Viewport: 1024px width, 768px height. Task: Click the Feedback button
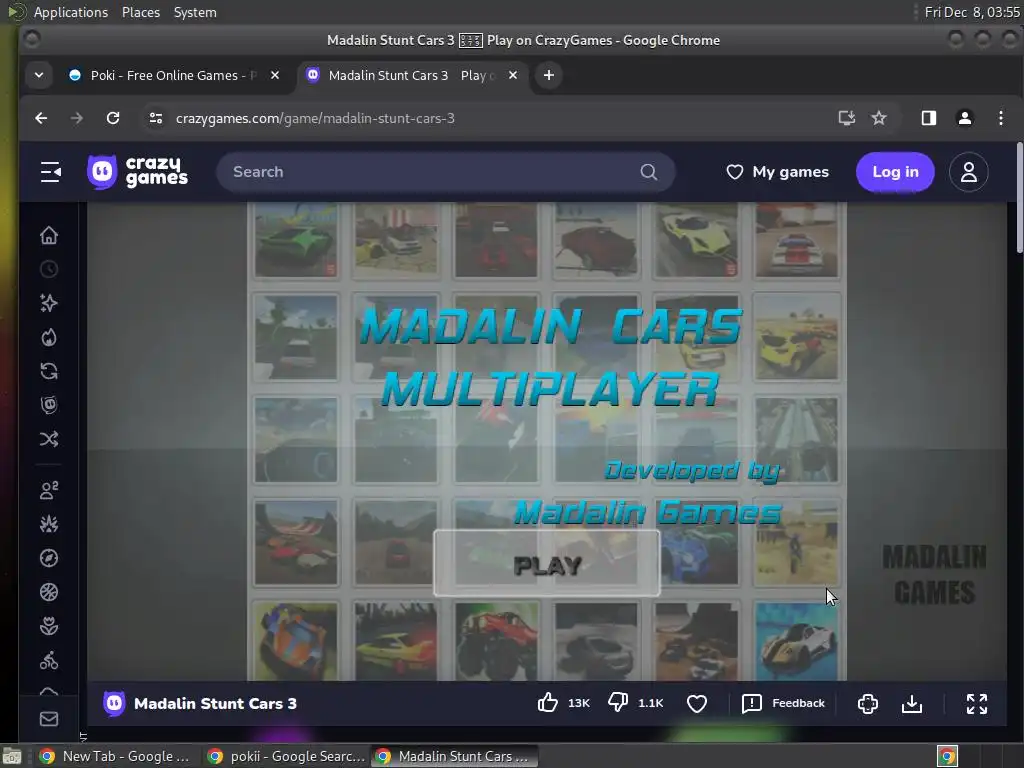coord(783,703)
